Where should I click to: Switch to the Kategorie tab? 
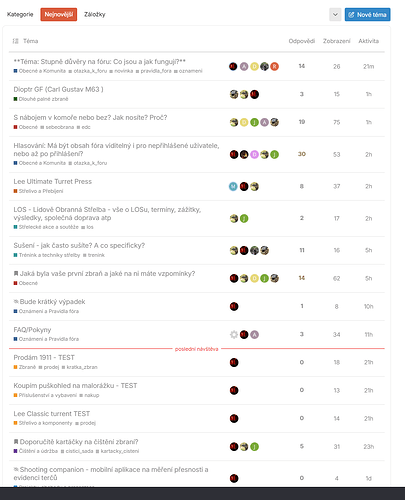[20, 14]
